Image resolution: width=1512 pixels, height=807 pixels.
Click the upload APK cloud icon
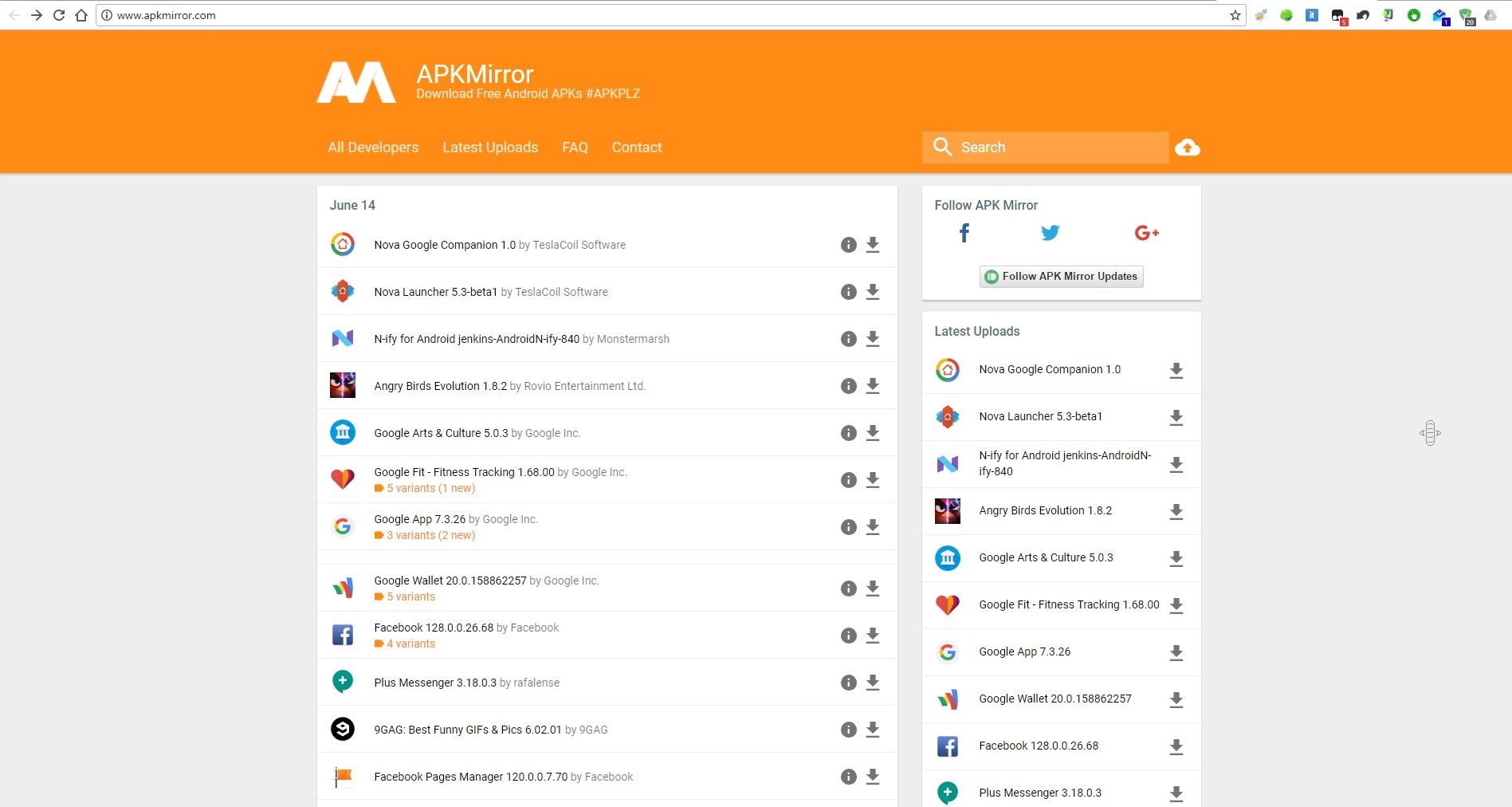click(x=1187, y=148)
